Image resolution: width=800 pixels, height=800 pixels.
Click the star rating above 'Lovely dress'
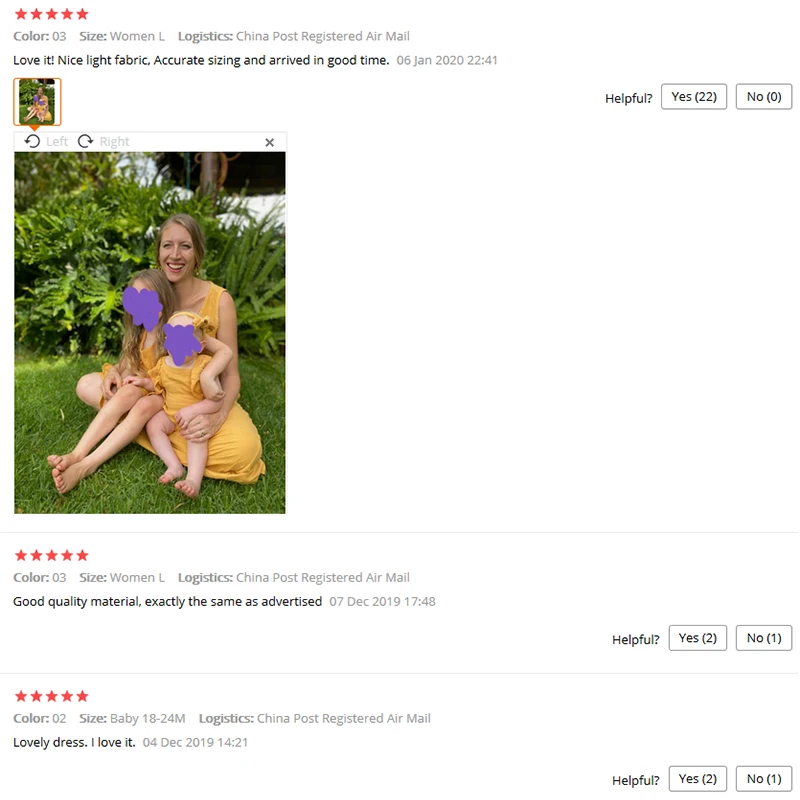tap(52, 696)
